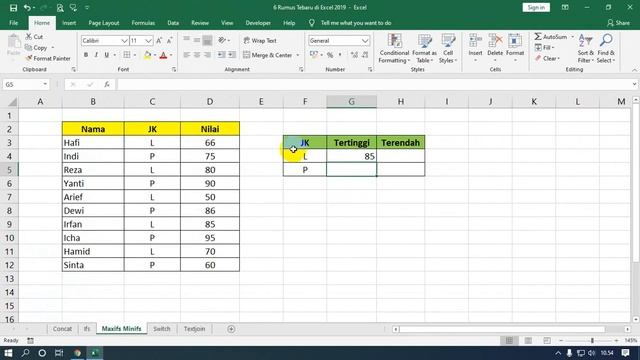640x360 pixels.
Task: Open the Font size dropdown
Action: pyautogui.click(x=148, y=40)
